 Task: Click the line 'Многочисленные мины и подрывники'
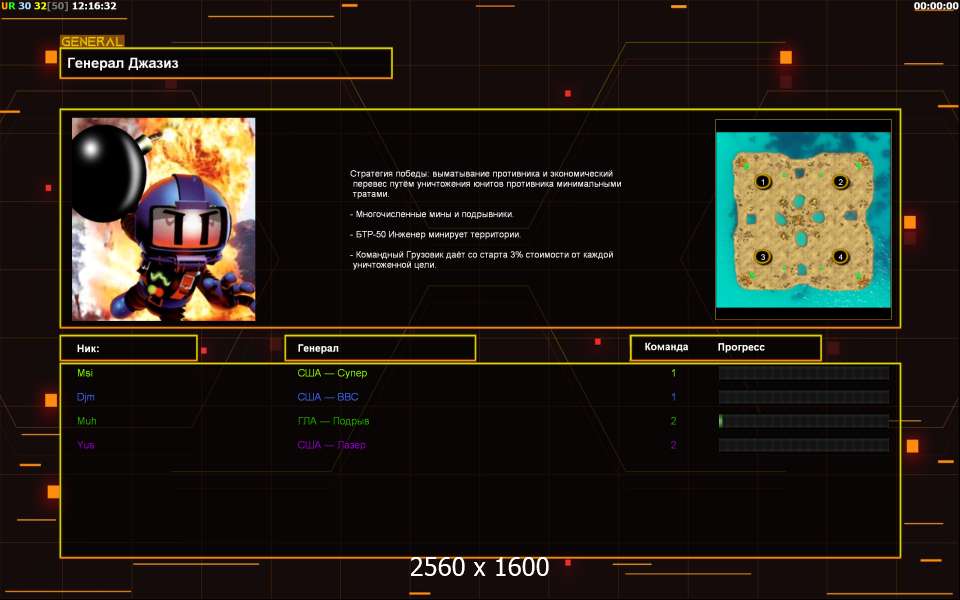click(x=432, y=214)
